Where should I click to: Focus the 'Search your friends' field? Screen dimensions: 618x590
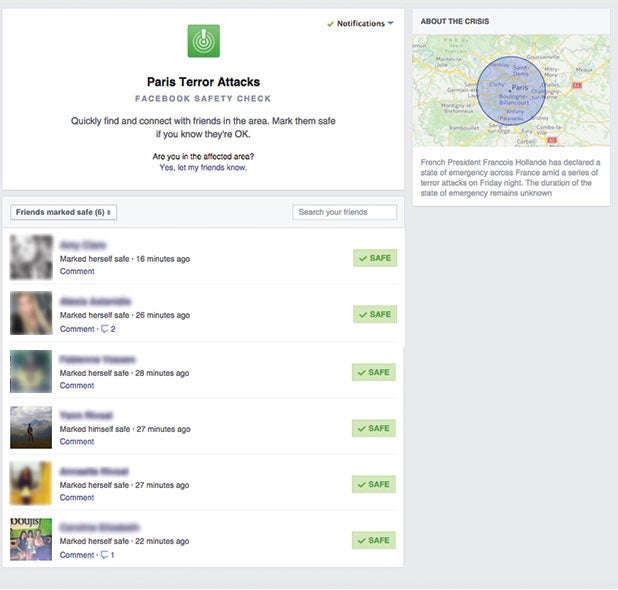(344, 212)
